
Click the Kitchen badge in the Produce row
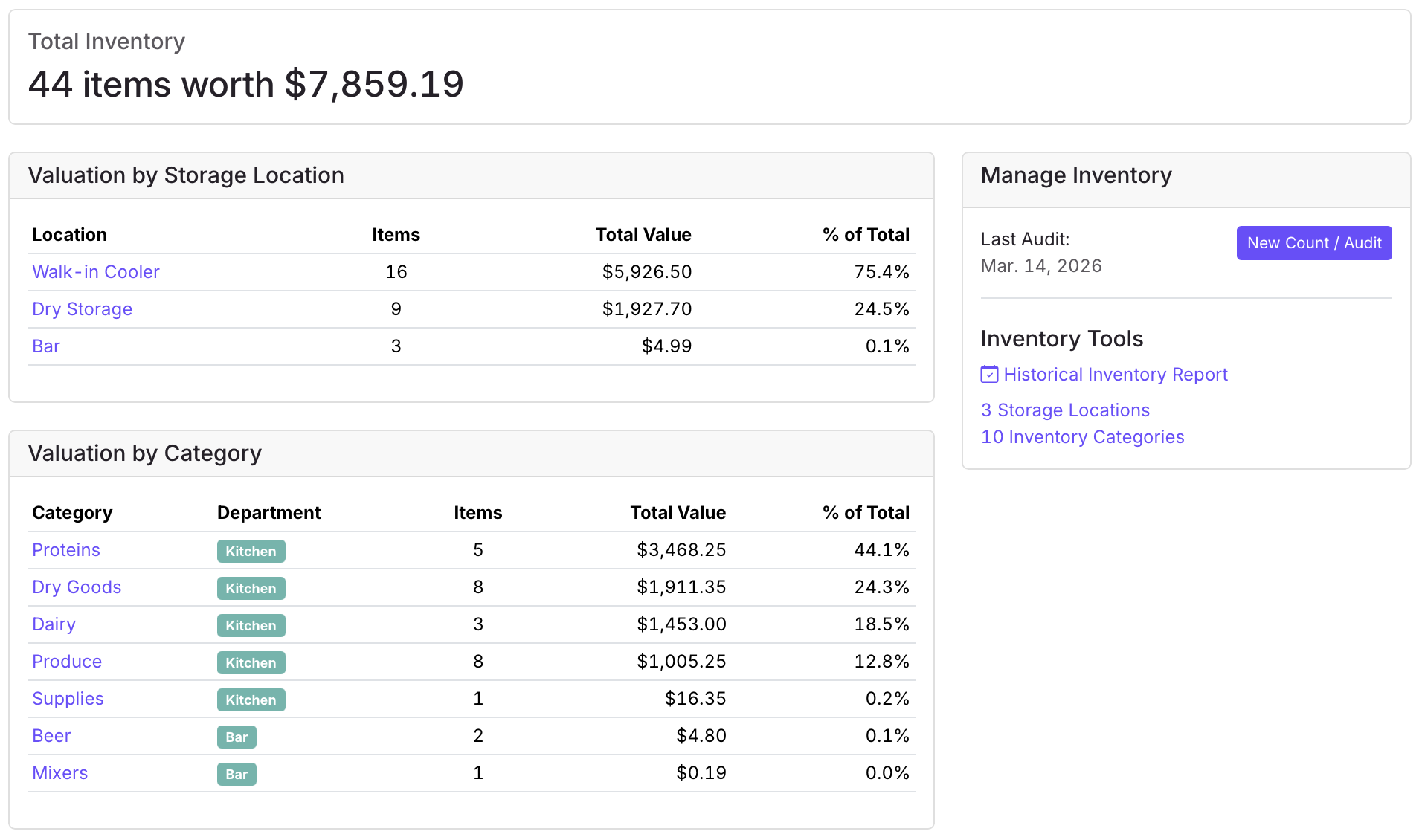(x=251, y=662)
